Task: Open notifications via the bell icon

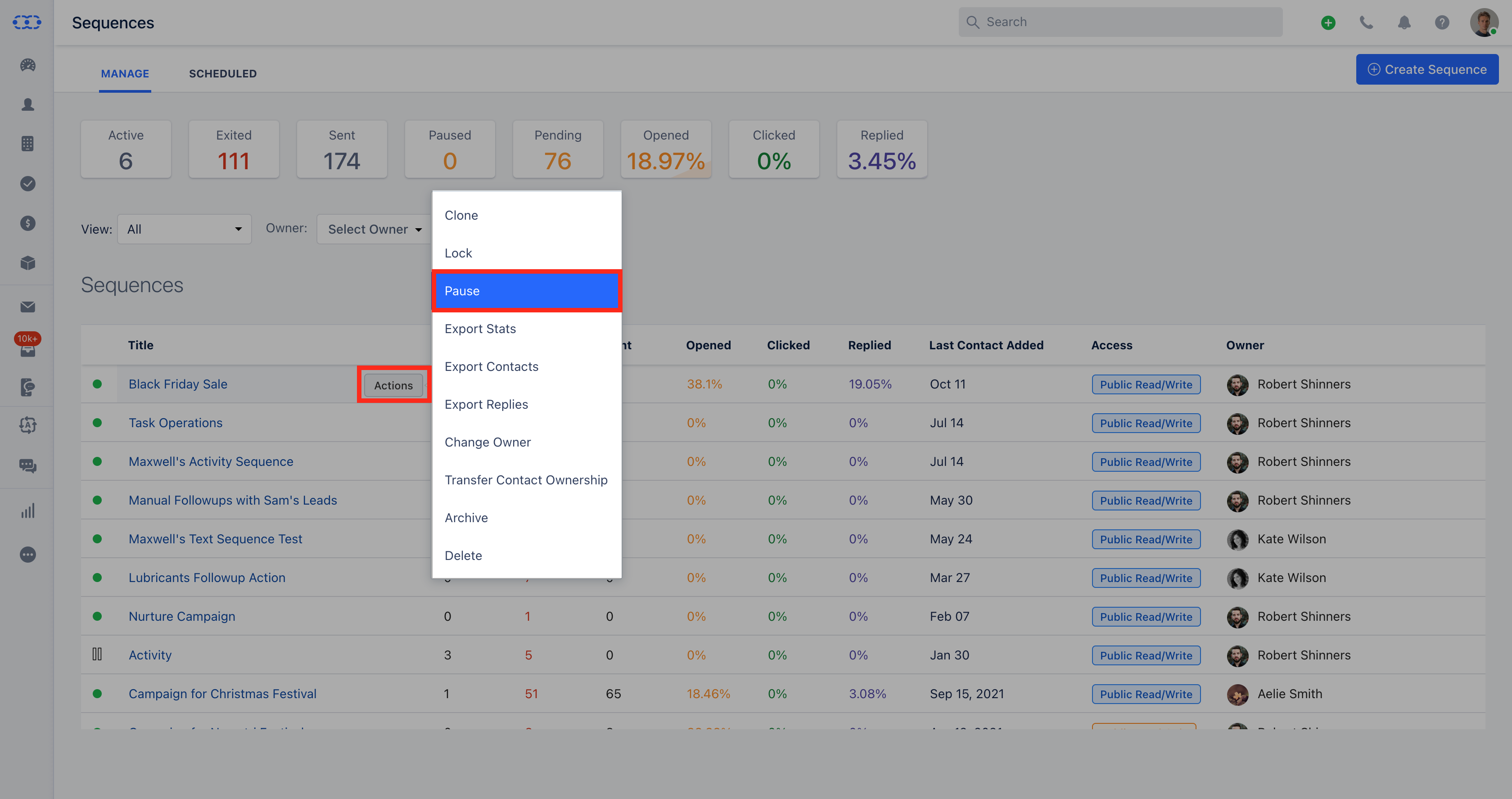Action: [1404, 23]
